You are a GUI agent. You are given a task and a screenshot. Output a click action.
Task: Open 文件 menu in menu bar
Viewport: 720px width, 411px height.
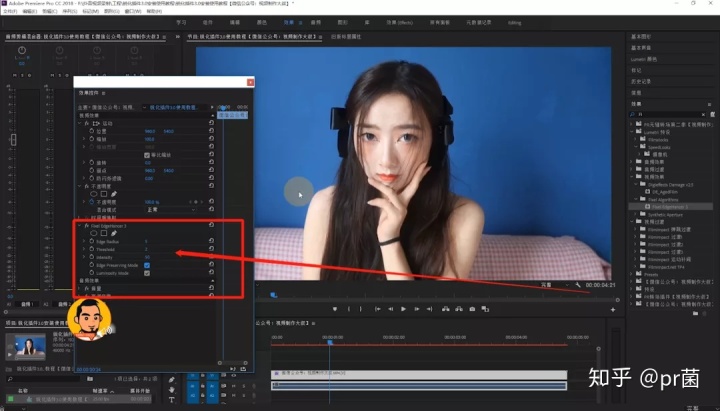[10, 11]
